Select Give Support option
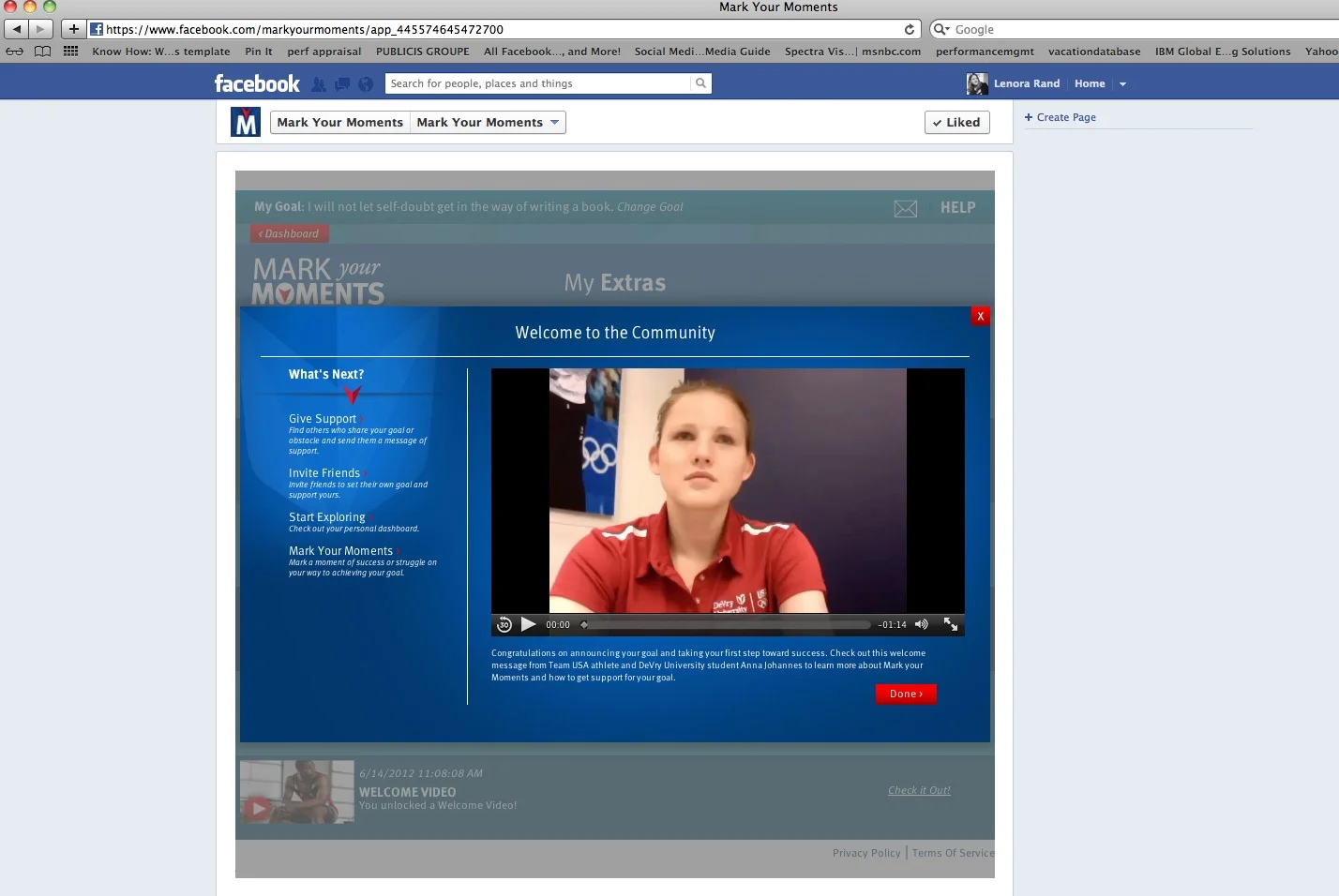The width and height of the screenshot is (1339, 896). 323,419
